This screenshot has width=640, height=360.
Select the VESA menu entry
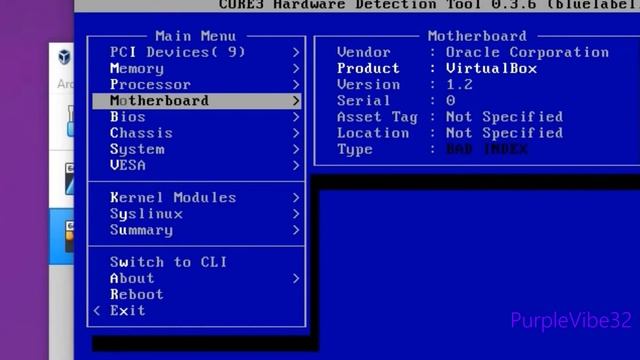tap(197, 165)
